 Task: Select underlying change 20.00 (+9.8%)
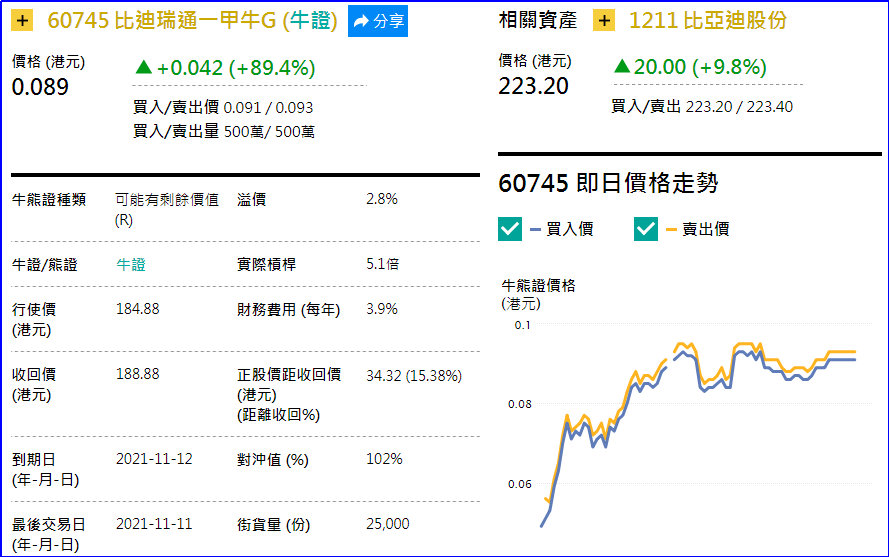click(x=690, y=67)
